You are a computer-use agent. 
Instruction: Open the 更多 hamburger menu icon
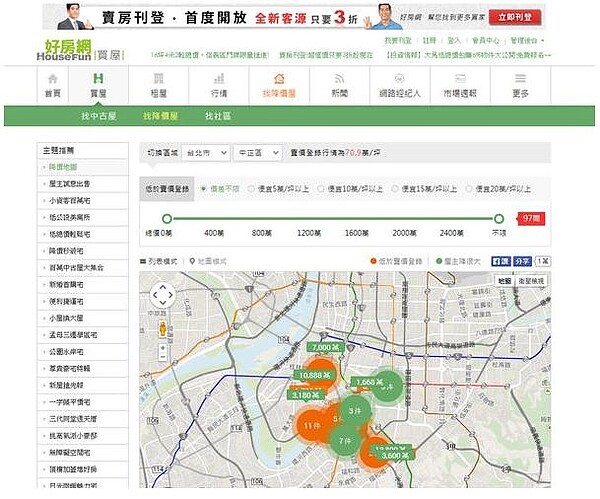pyautogui.click(x=520, y=78)
